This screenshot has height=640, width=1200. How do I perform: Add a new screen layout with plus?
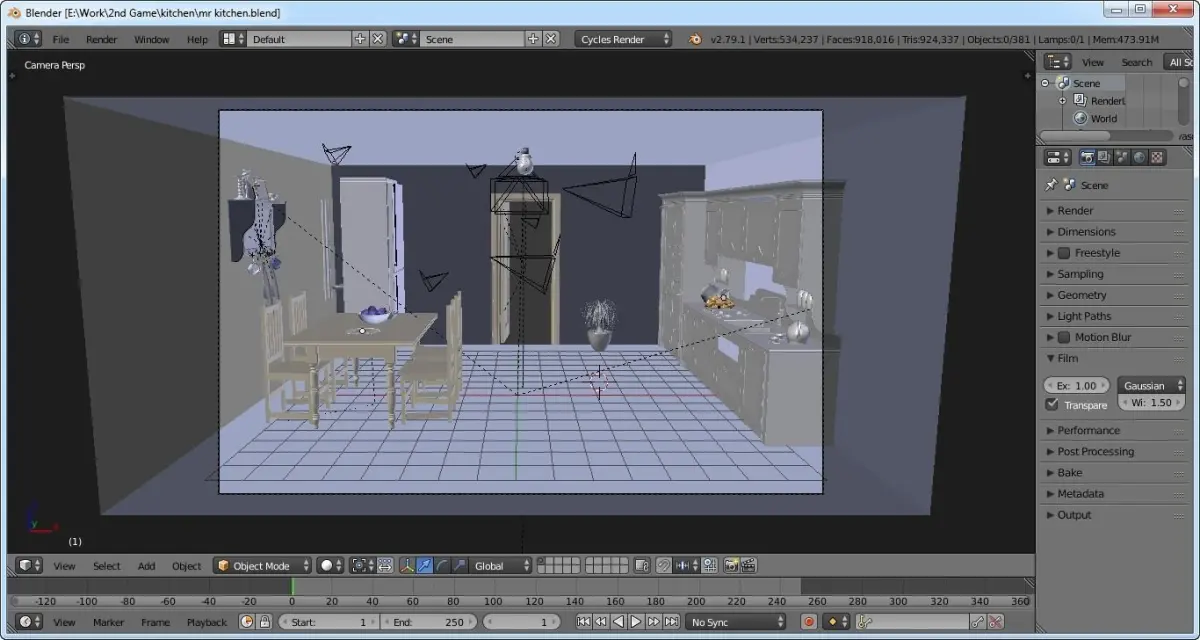tap(360, 39)
